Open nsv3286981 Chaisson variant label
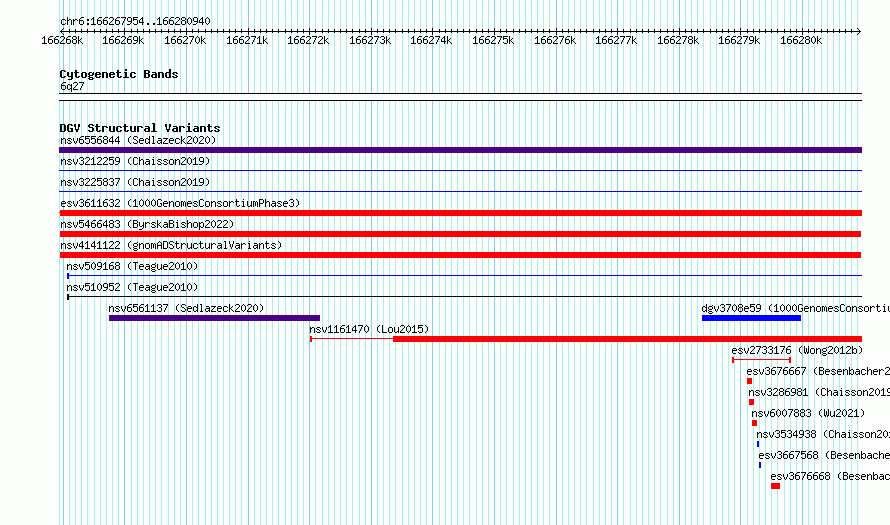The width and height of the screenshot is (890, 525). pos(819,392)
